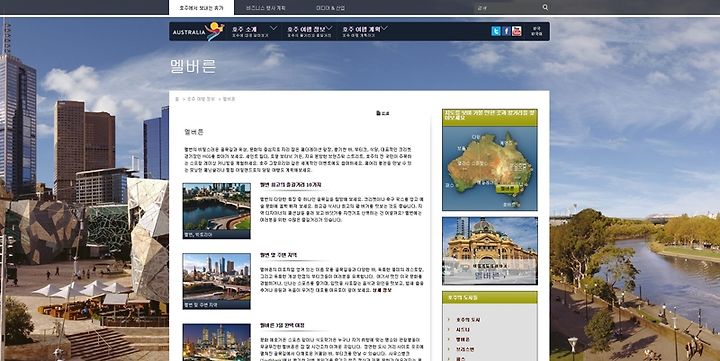Viewport: 720px width, 361px height.
Task: Click the print link above the article
Action: pyautogui.click(x=382, y=113)
